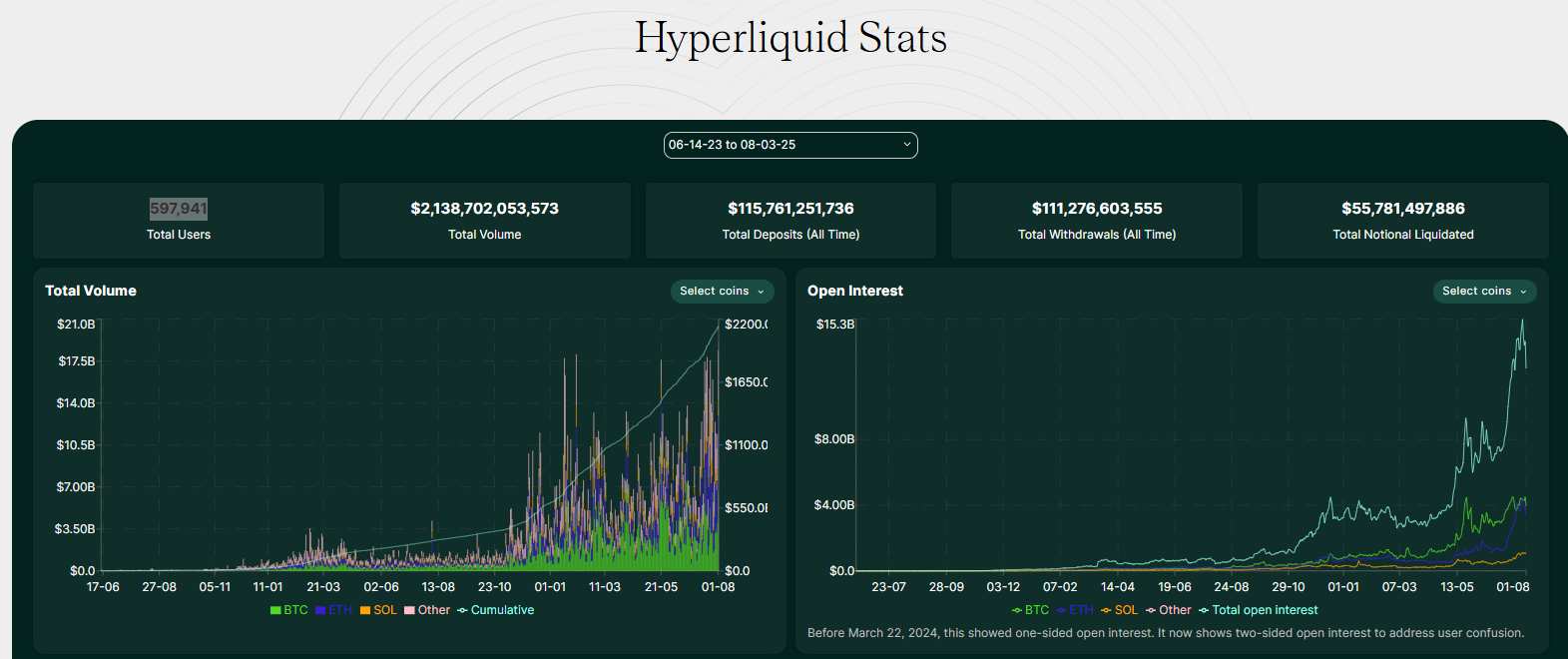Toggle SOL legend in Total Volume chart
Screen dimensions: 1568x659
pyautogui.click(x=378, y=610)
